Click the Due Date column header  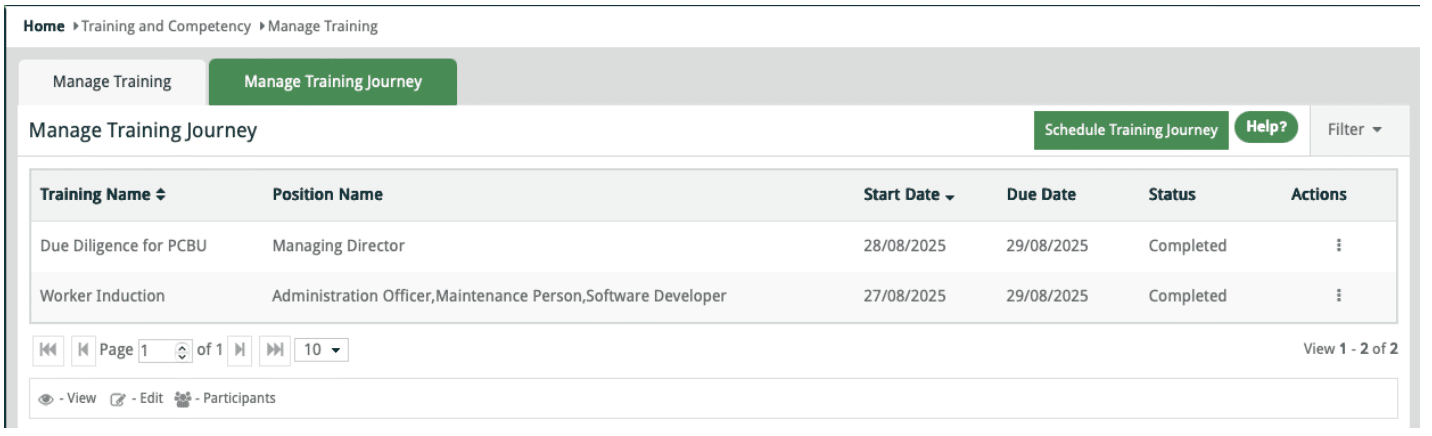[1041, 195]
